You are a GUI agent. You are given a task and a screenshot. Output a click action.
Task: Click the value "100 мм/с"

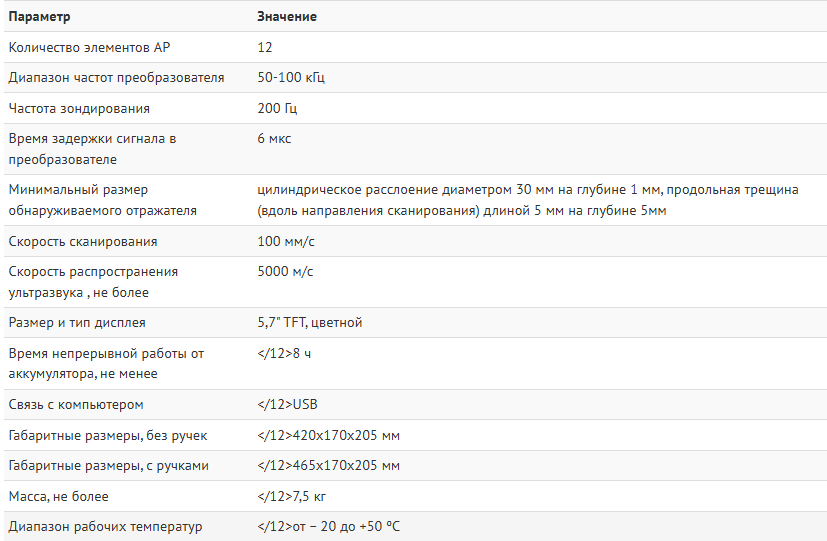(x=285, y=242)
